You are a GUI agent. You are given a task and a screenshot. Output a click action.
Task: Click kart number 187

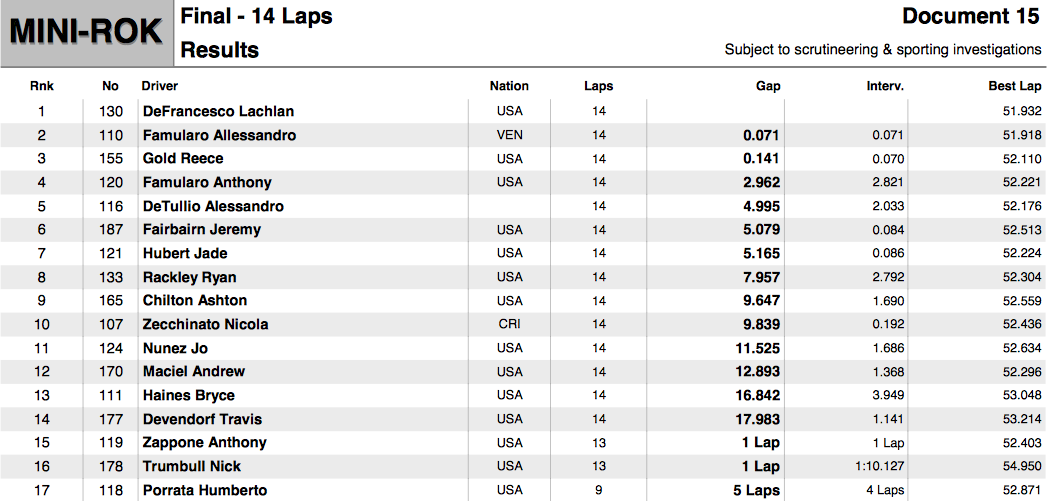click(x=110, y=229)
